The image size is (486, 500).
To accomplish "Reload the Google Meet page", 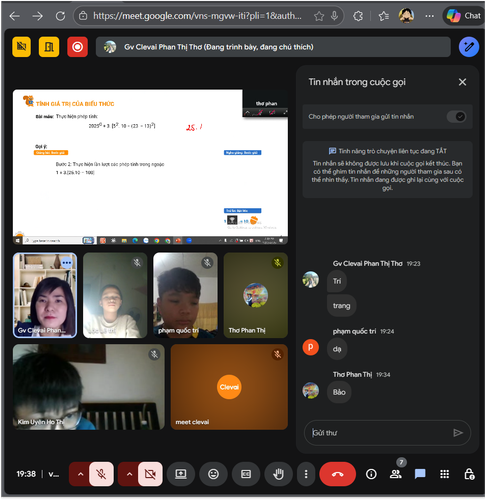I will point(60,16).
